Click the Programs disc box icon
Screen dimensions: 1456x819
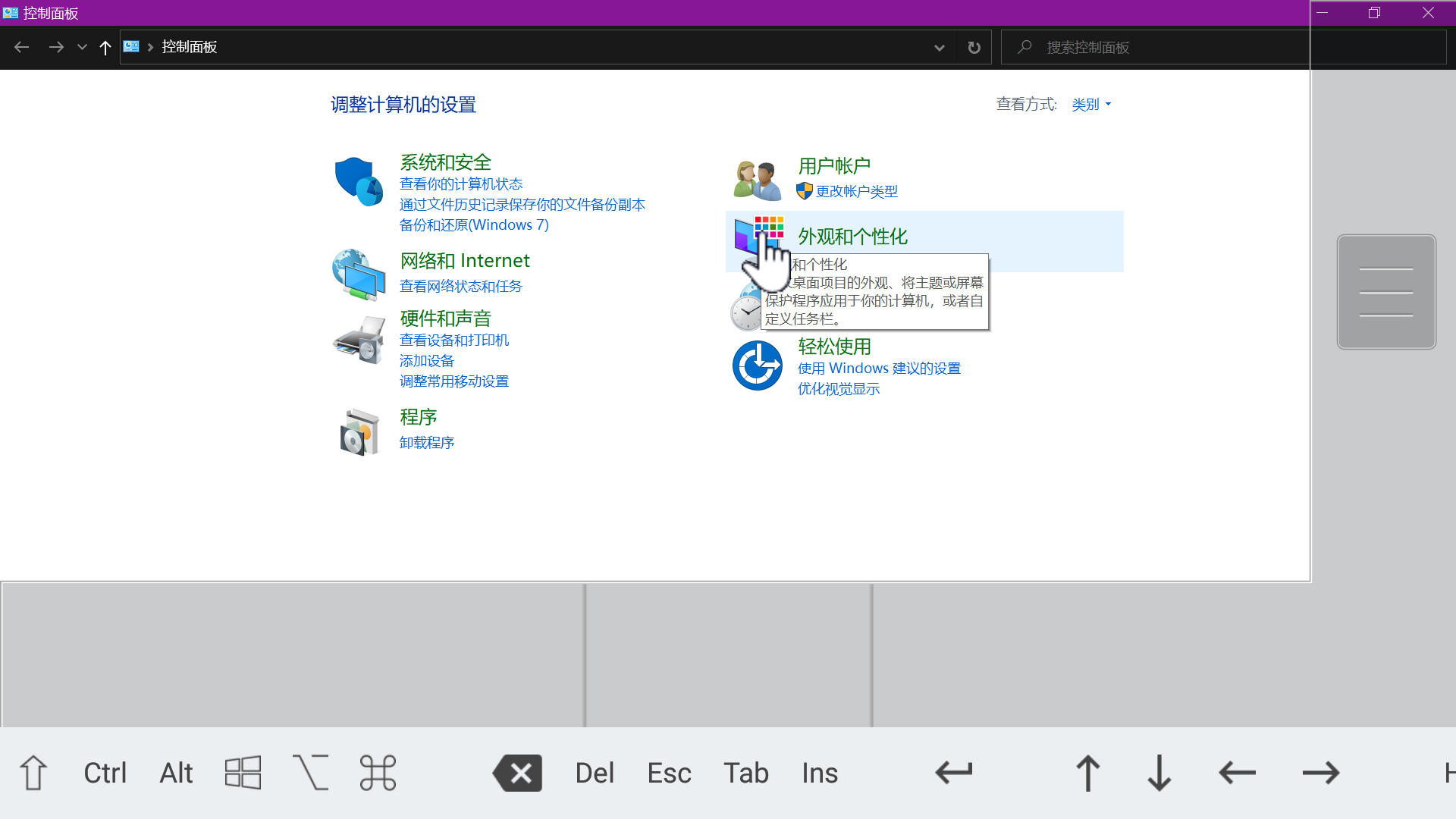[x=359, y=431]
